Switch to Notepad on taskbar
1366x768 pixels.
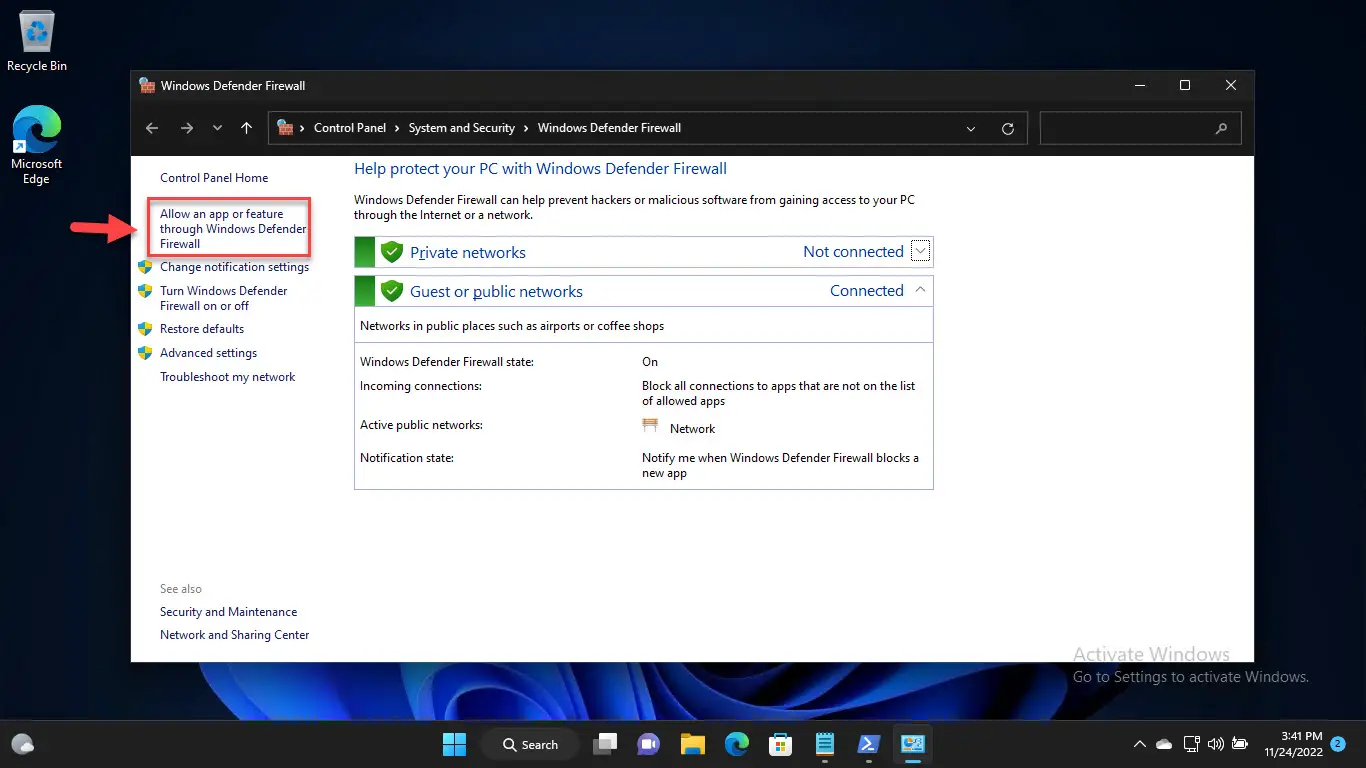tap(825, 744)
